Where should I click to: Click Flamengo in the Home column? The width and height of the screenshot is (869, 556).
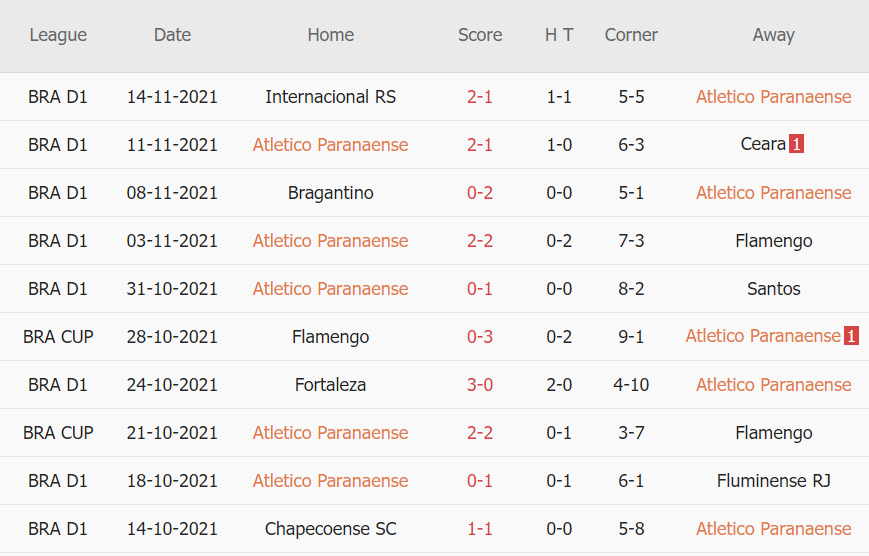pos(331,337)
